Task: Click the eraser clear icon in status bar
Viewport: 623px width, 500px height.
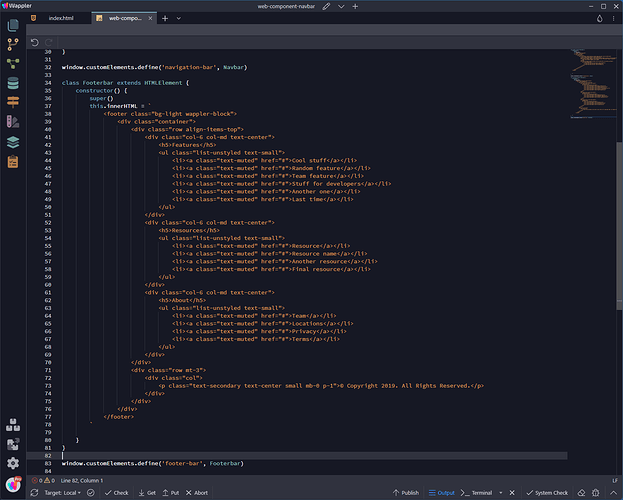Action: (581, 493)
